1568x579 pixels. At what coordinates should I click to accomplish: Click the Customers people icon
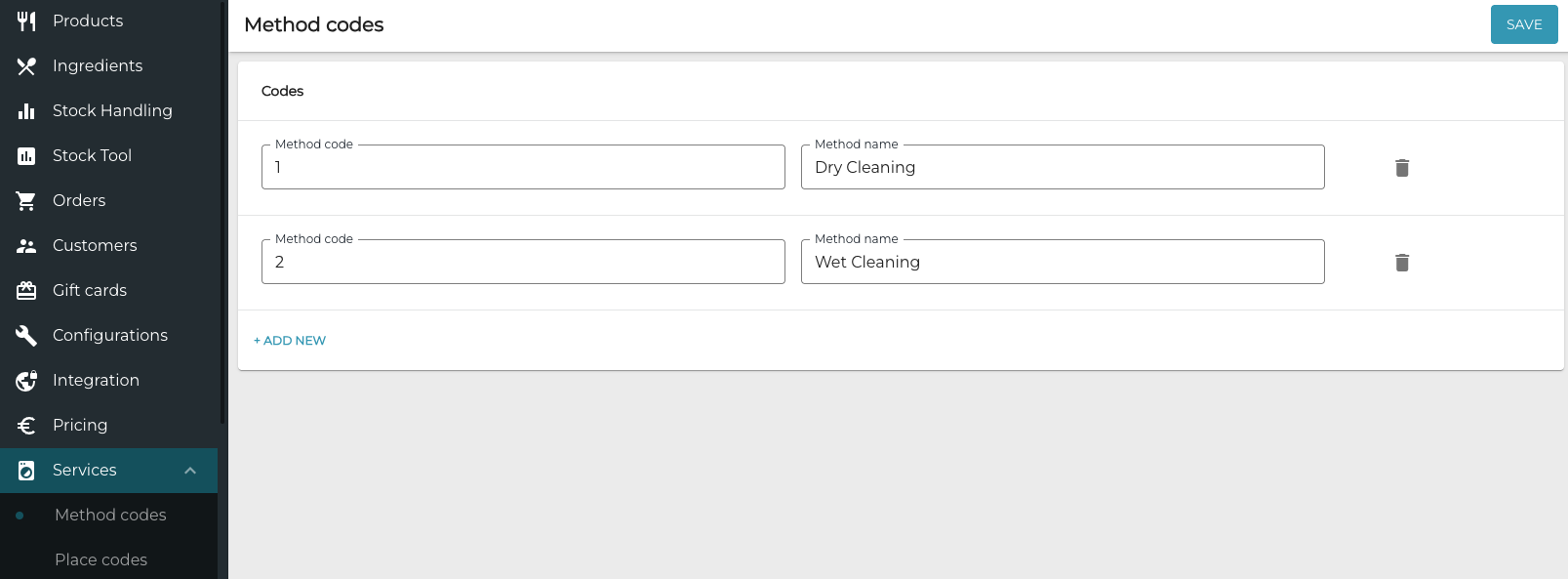[x=25, y=245]
